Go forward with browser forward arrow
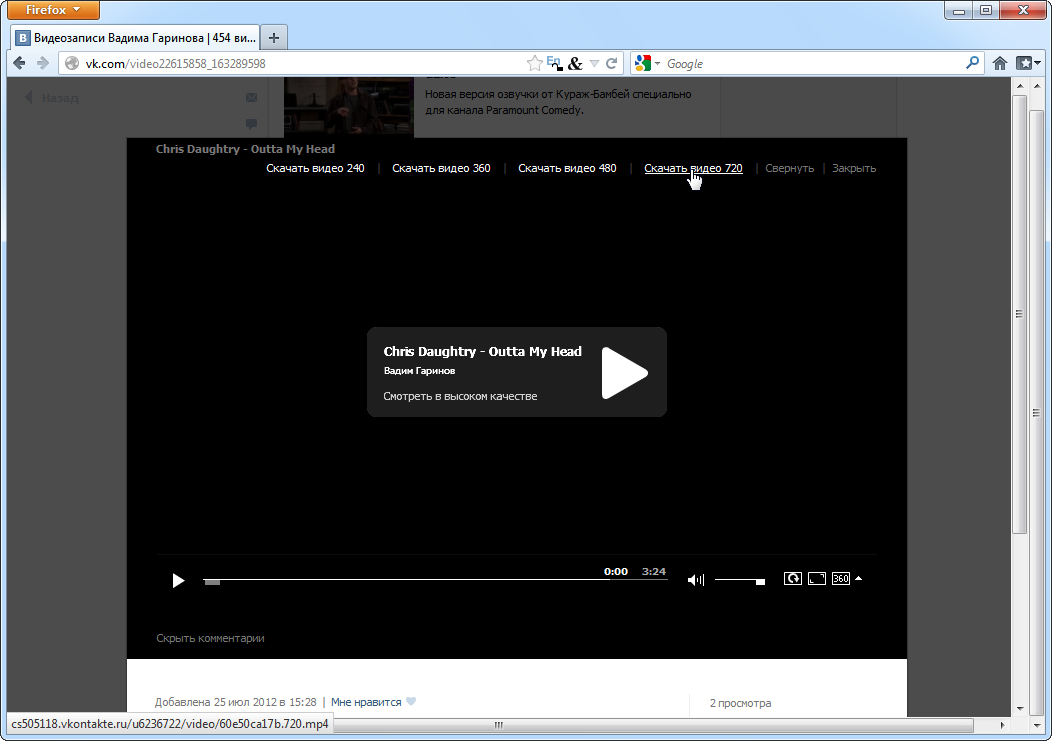The height and width of the screenshot is (741, 1052). pos(42,63)
